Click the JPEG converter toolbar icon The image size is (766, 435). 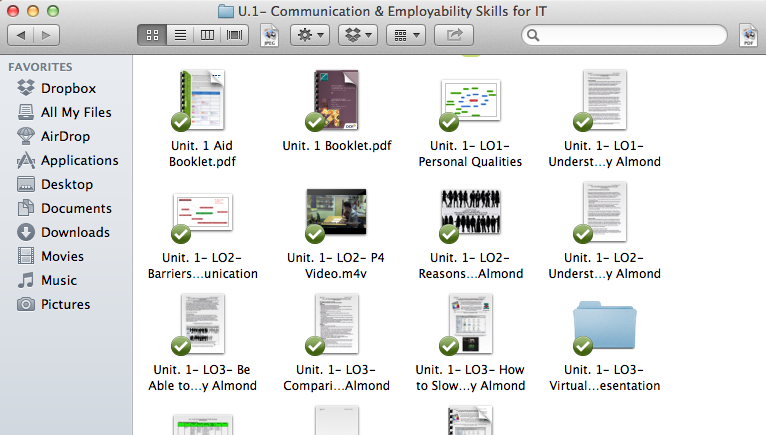point(270,36)
